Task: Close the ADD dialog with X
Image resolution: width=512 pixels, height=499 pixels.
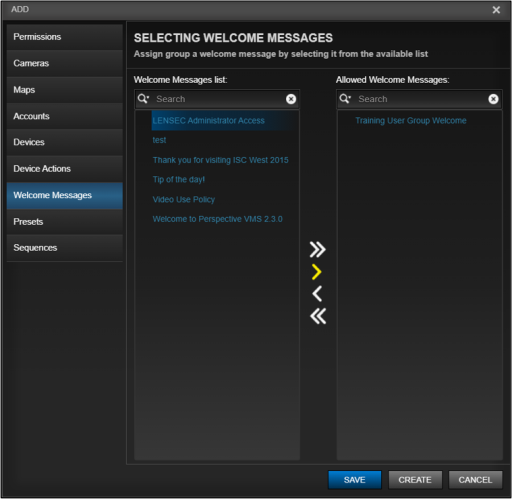Action: pyautogui.click(x=496, y=10)
